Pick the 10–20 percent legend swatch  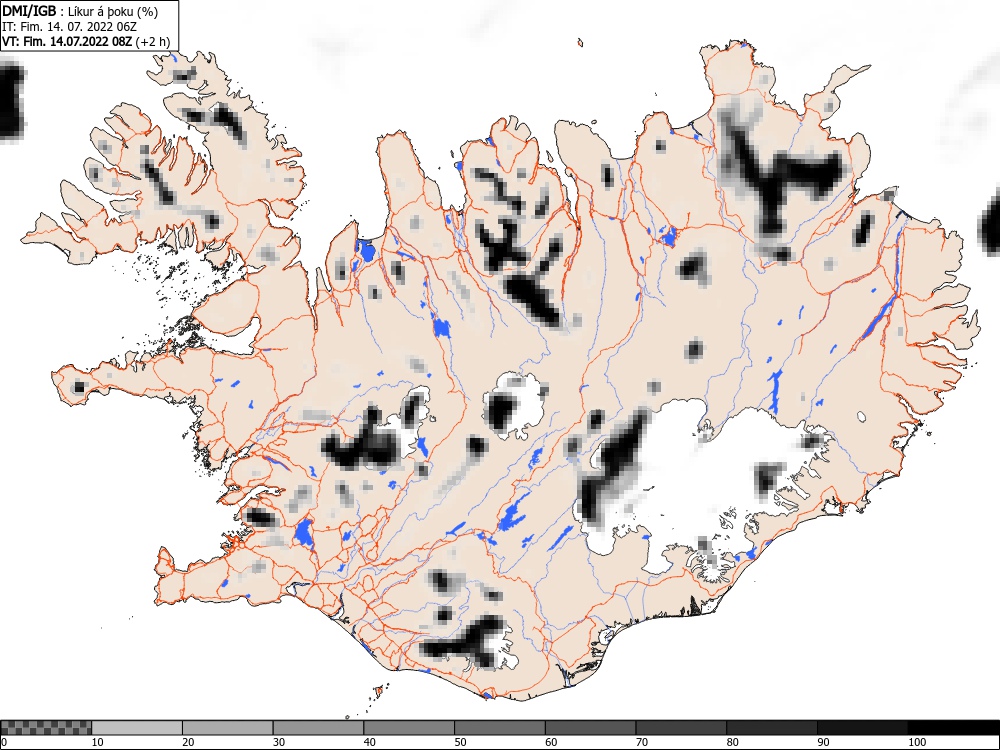[x=137, y=728]
